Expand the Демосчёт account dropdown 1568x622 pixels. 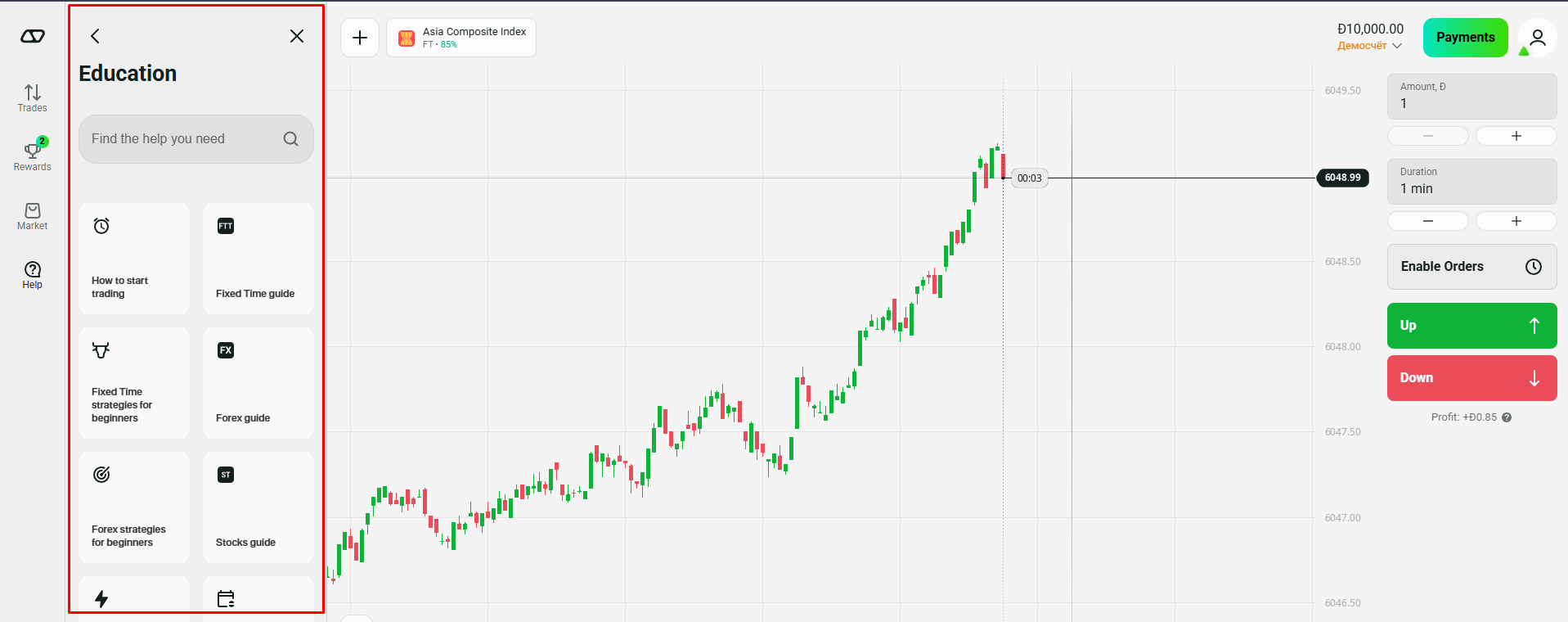(1369, 46)
